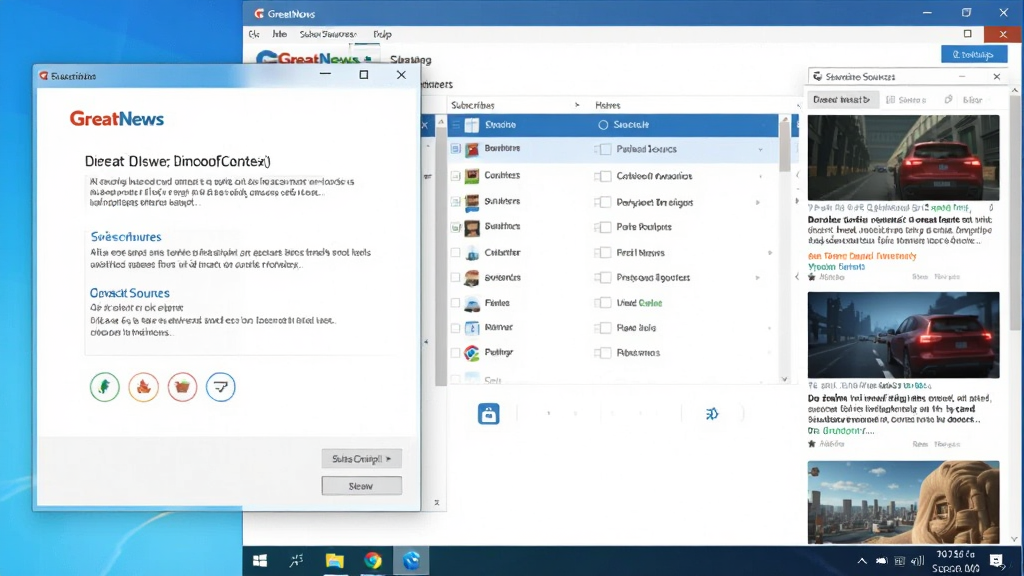Click the blue globe app in the taskbar

tap(411, 560)
